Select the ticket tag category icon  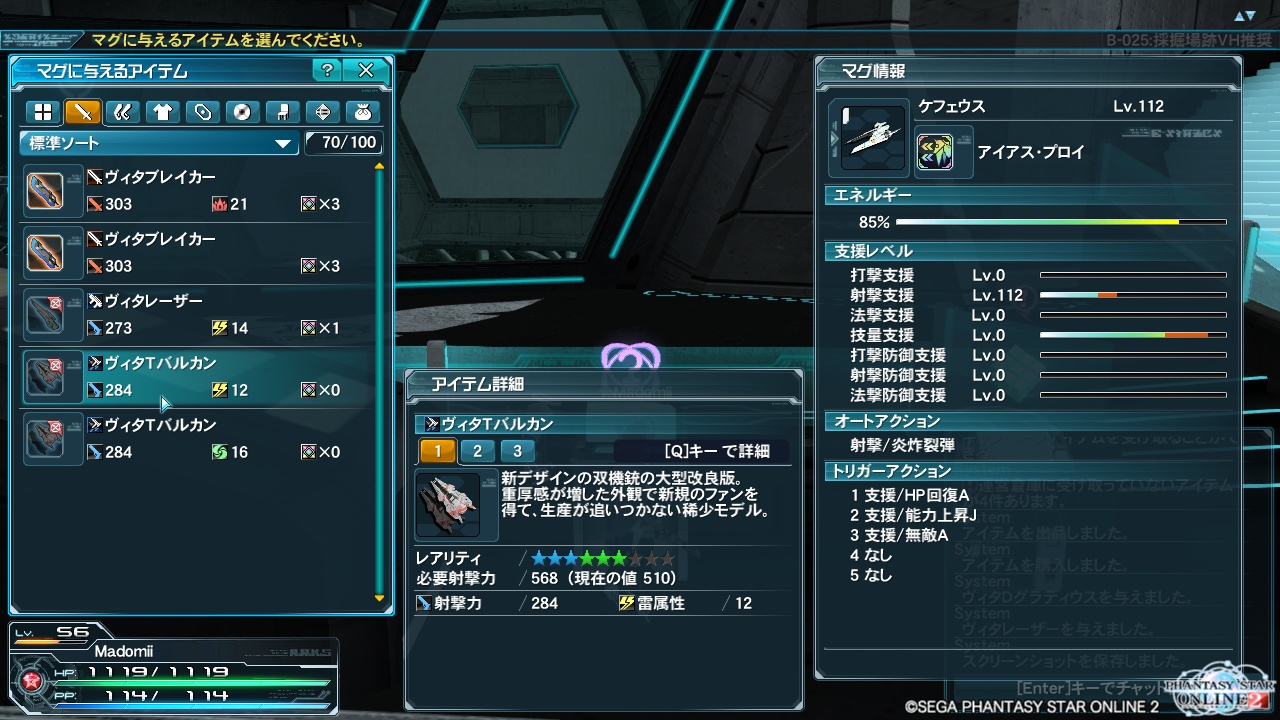coord(203,112)
